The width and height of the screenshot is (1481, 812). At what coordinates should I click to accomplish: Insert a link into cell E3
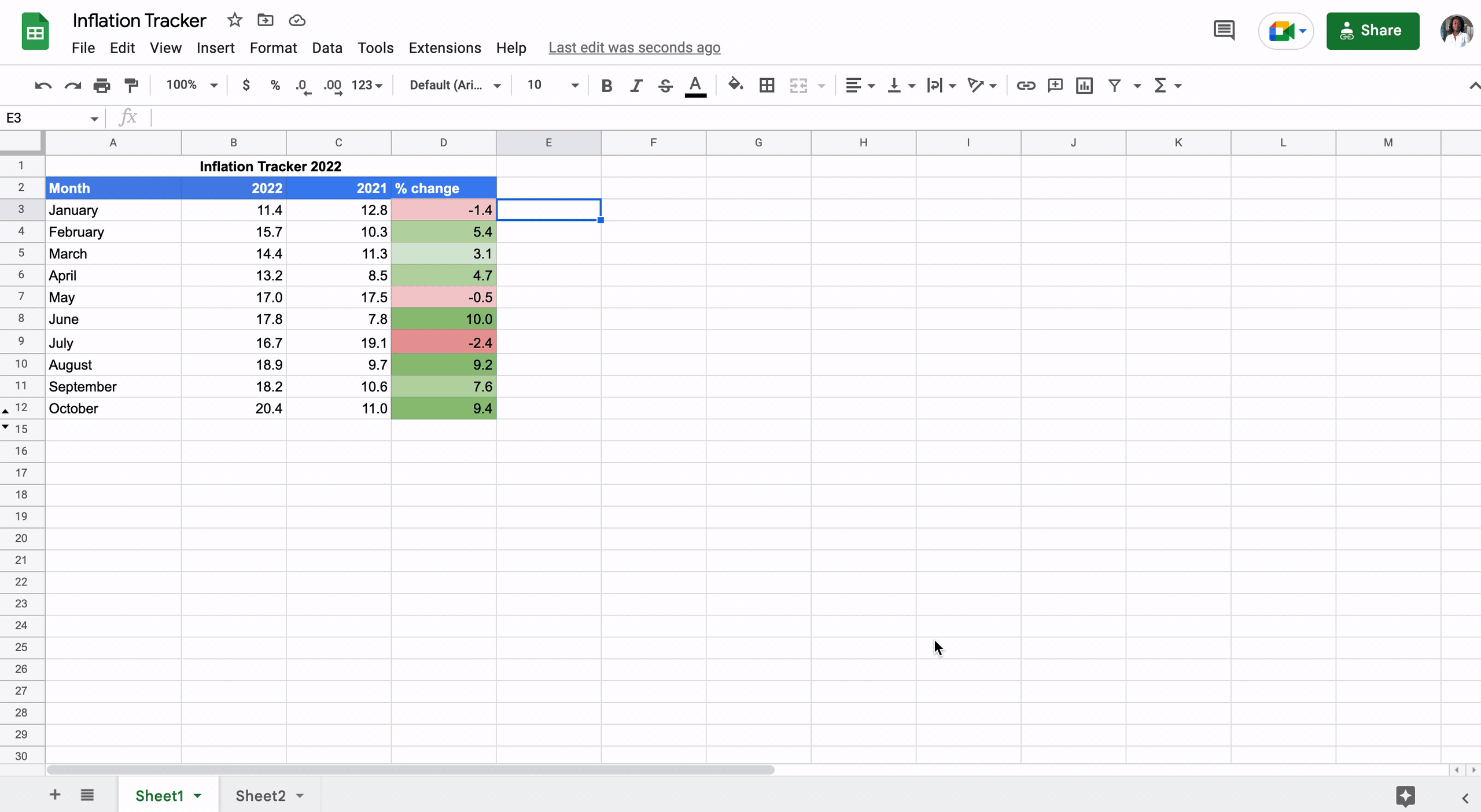click(1025, 85)
